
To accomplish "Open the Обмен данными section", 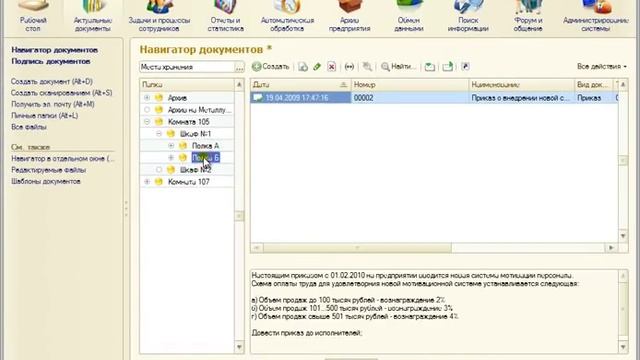I will click(x=409, y=16).
